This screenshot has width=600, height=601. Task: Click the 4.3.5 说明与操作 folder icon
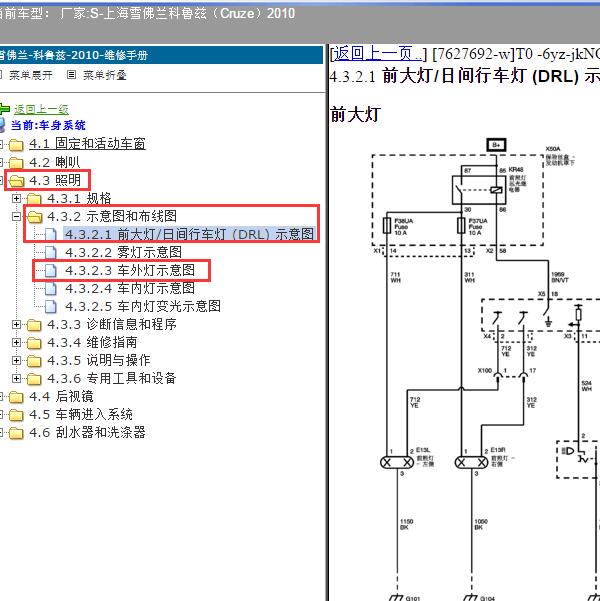(x=34, y=361)
